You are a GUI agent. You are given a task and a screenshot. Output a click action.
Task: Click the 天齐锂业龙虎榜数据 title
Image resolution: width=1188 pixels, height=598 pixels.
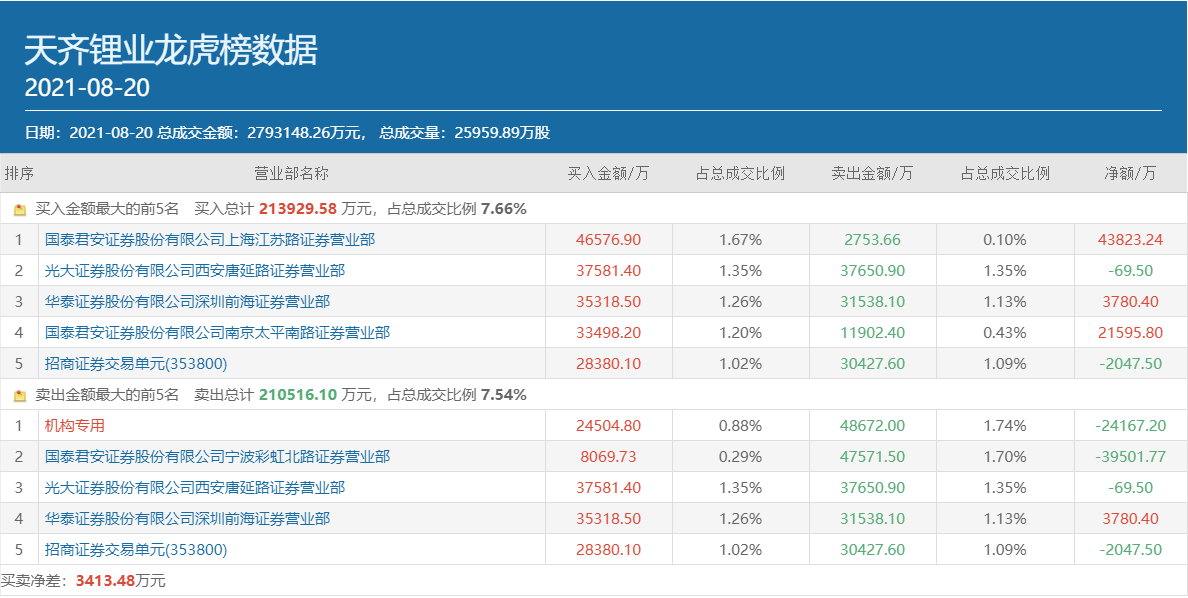point(171,50)
